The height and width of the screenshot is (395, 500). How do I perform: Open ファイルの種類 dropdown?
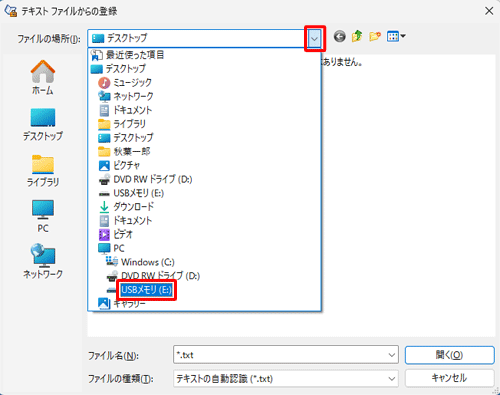pyautogui.click(x=286, y=379)
